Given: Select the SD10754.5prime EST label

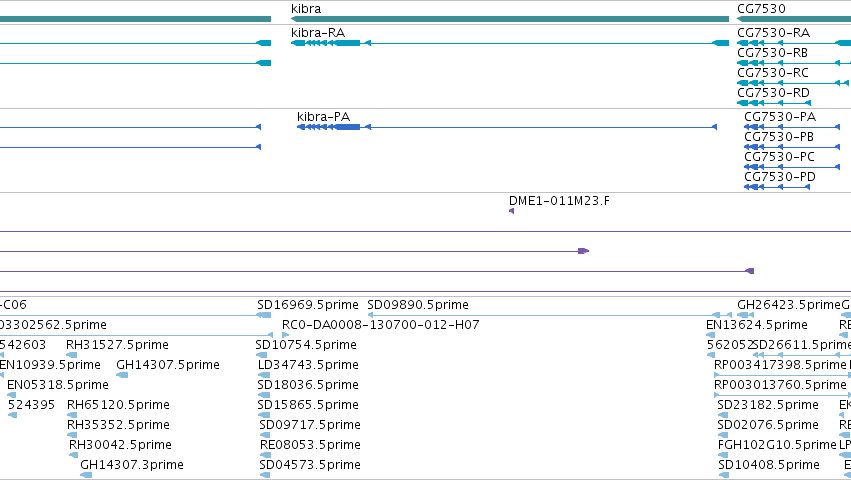Looking at the screenshot, I should click(x=306, y=345).
